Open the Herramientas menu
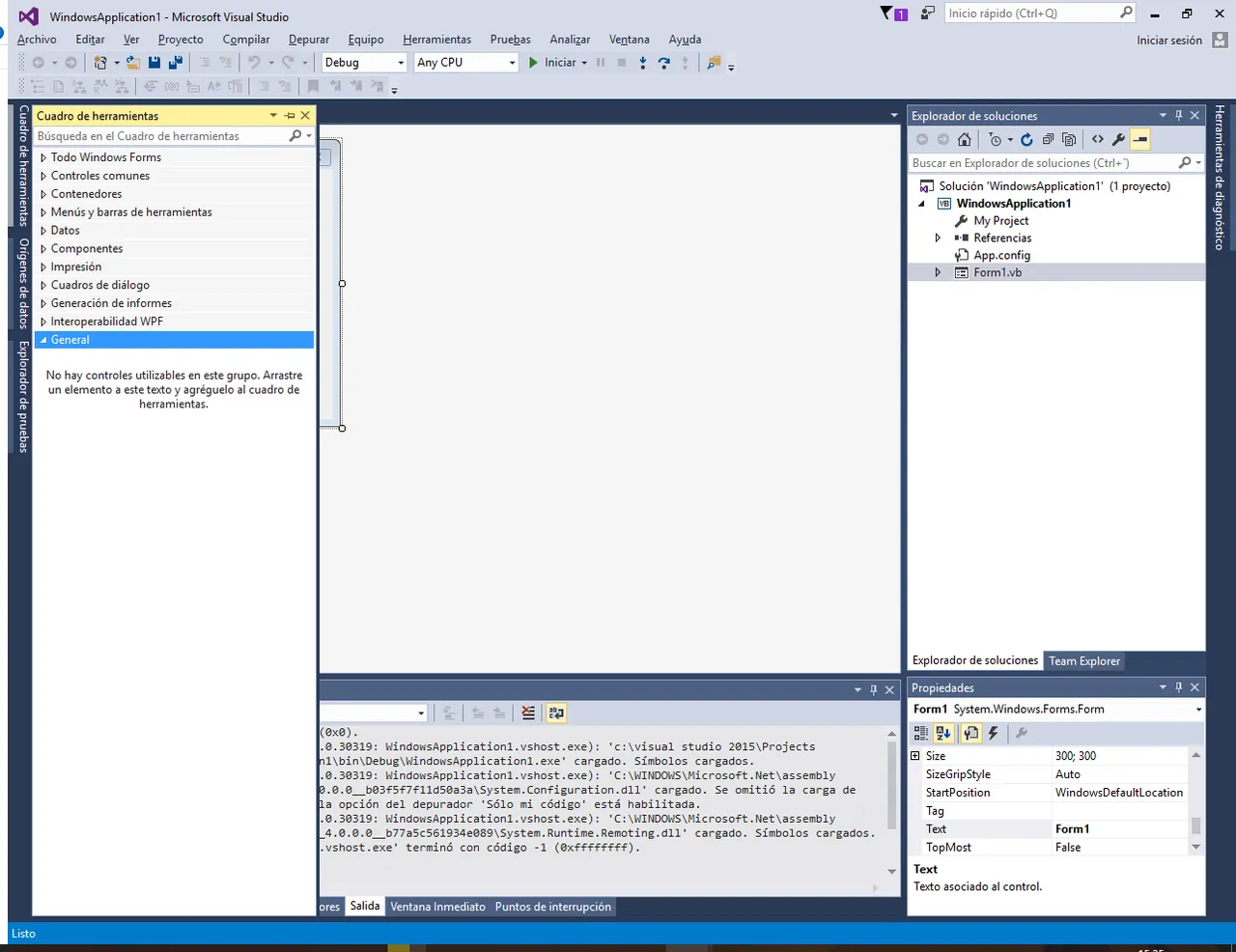This screenshot has height=952, width=1236. click(436, 40)
